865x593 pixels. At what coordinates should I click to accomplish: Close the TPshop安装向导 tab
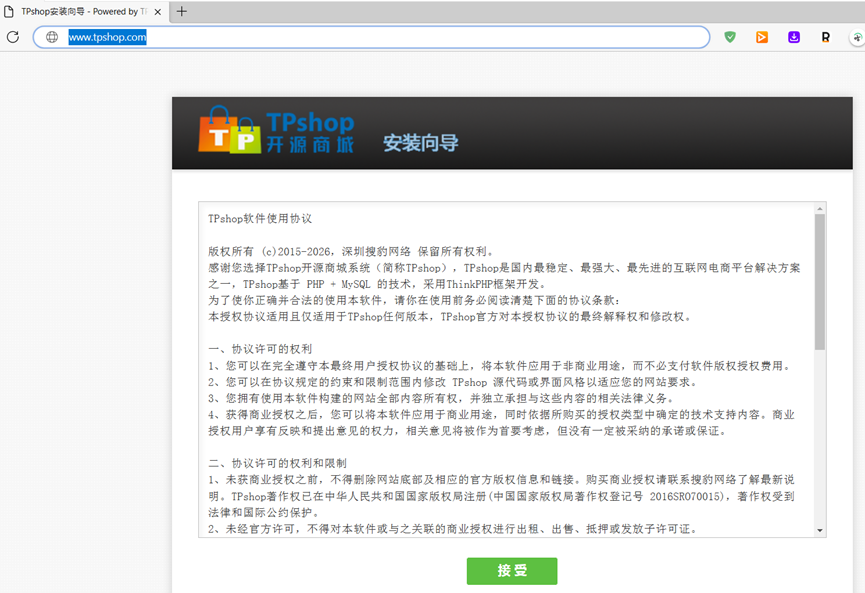click(x=158, y=12)
